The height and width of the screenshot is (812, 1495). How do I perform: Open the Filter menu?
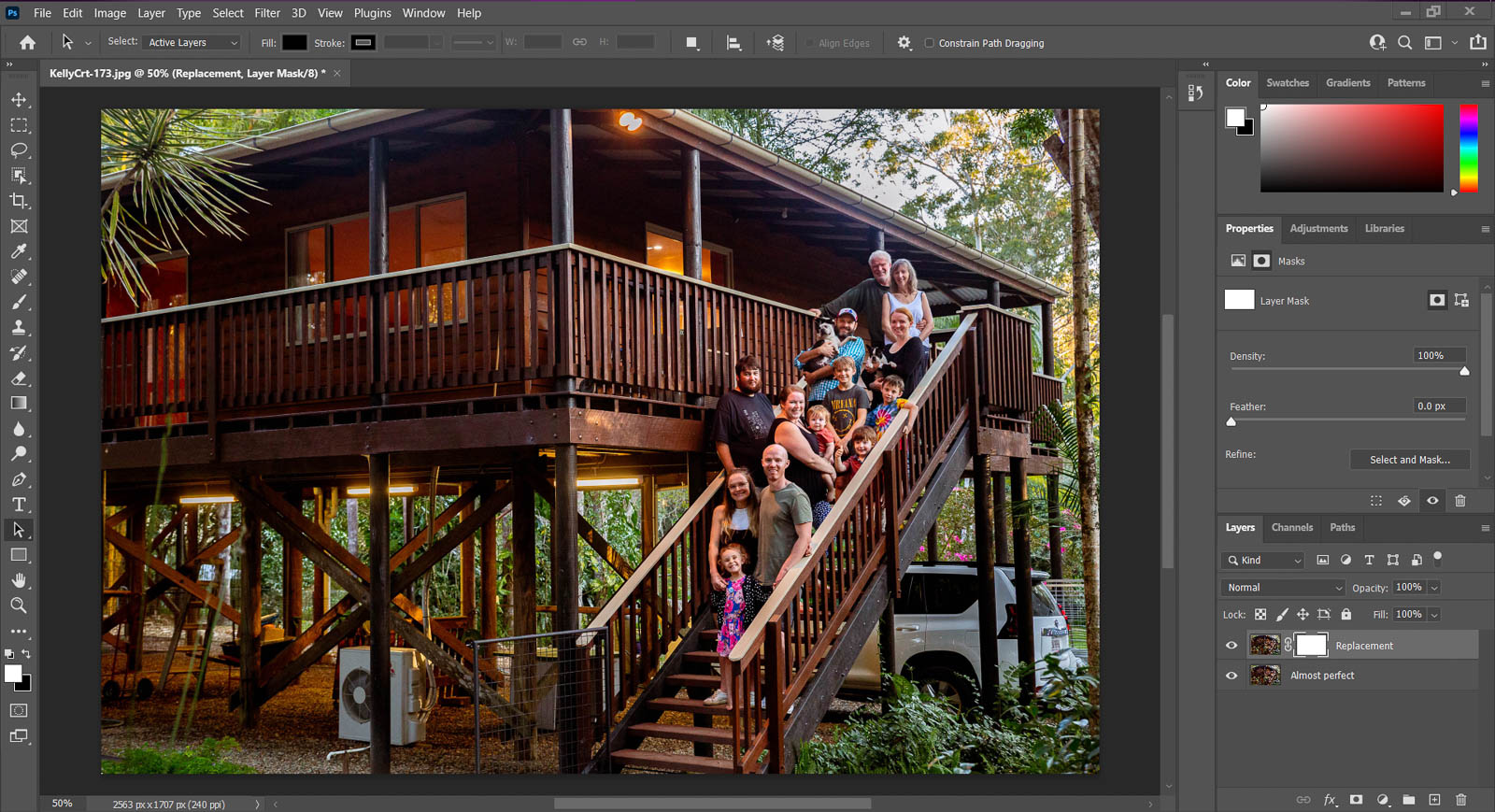click(x=267, y=13)
